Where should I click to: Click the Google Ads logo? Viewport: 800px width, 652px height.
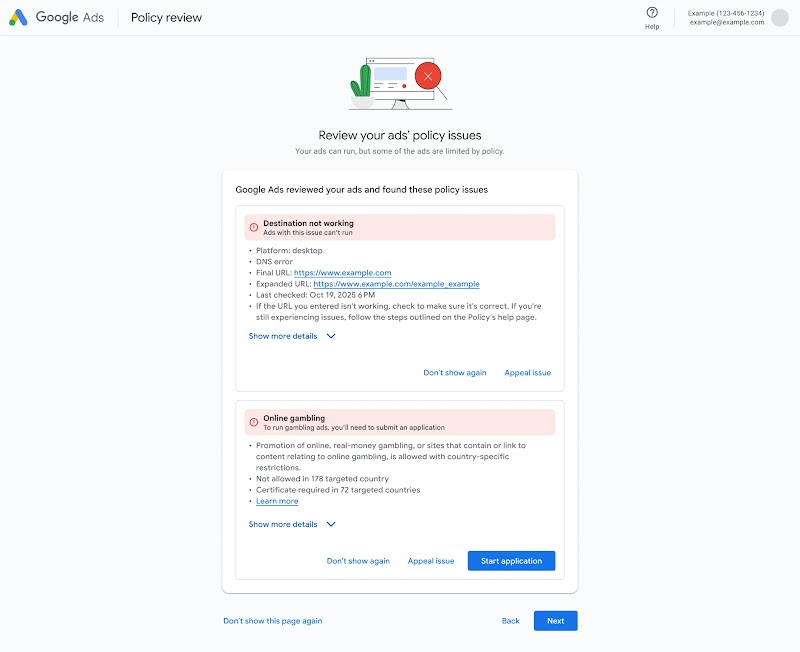click(x=57, y=17)
